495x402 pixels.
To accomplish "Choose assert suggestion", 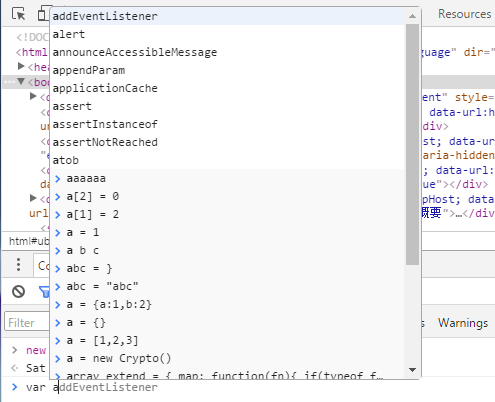I will [227, 106].
